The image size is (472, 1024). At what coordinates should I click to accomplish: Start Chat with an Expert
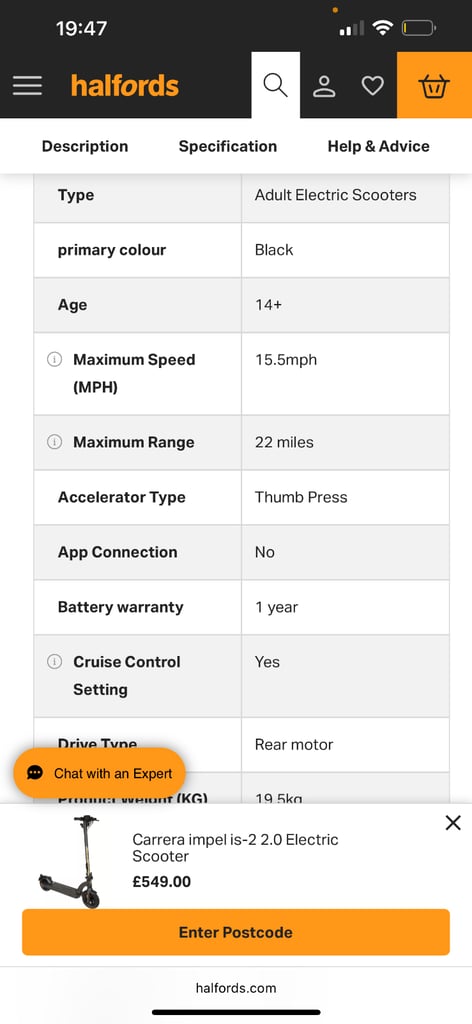point(99,773)
